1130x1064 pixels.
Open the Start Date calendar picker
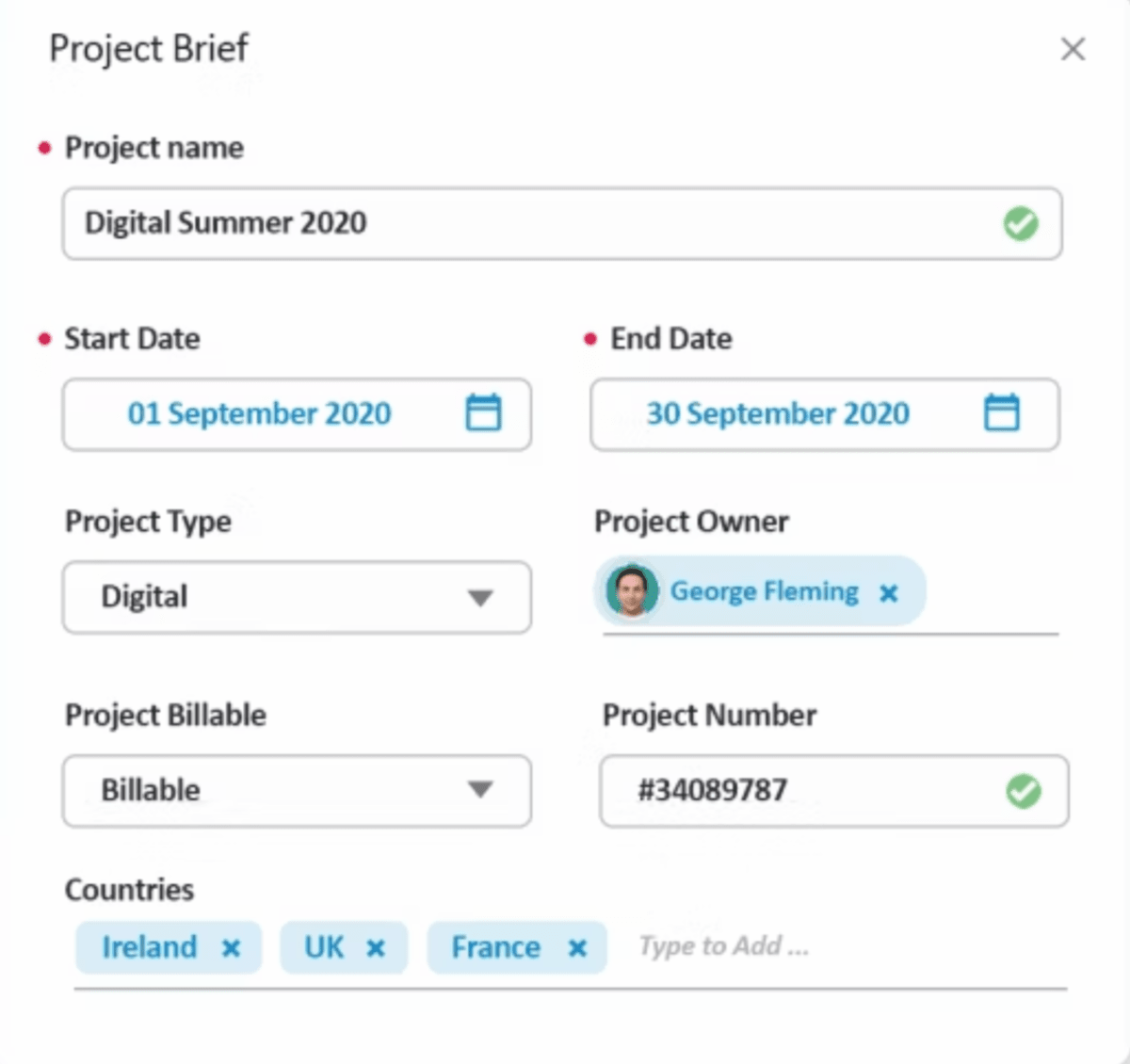click(483, 412)
